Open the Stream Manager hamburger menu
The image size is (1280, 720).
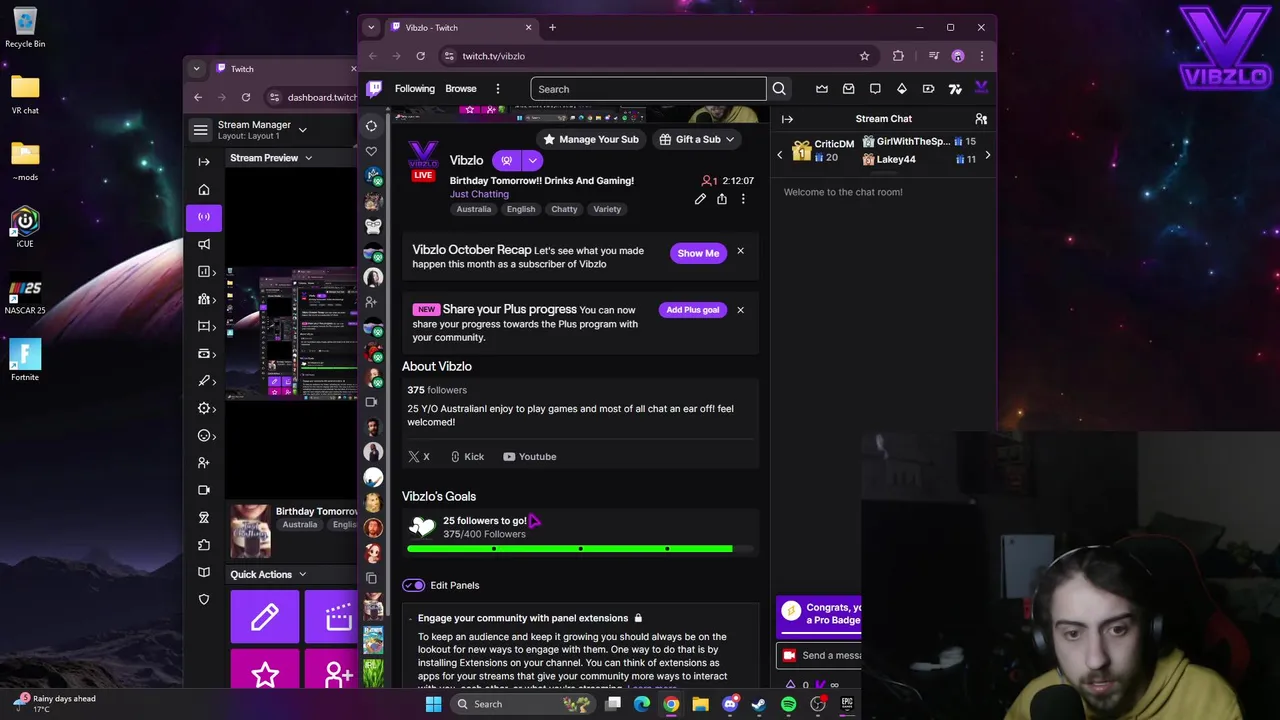pyautogui.click(x=201, y=130)
